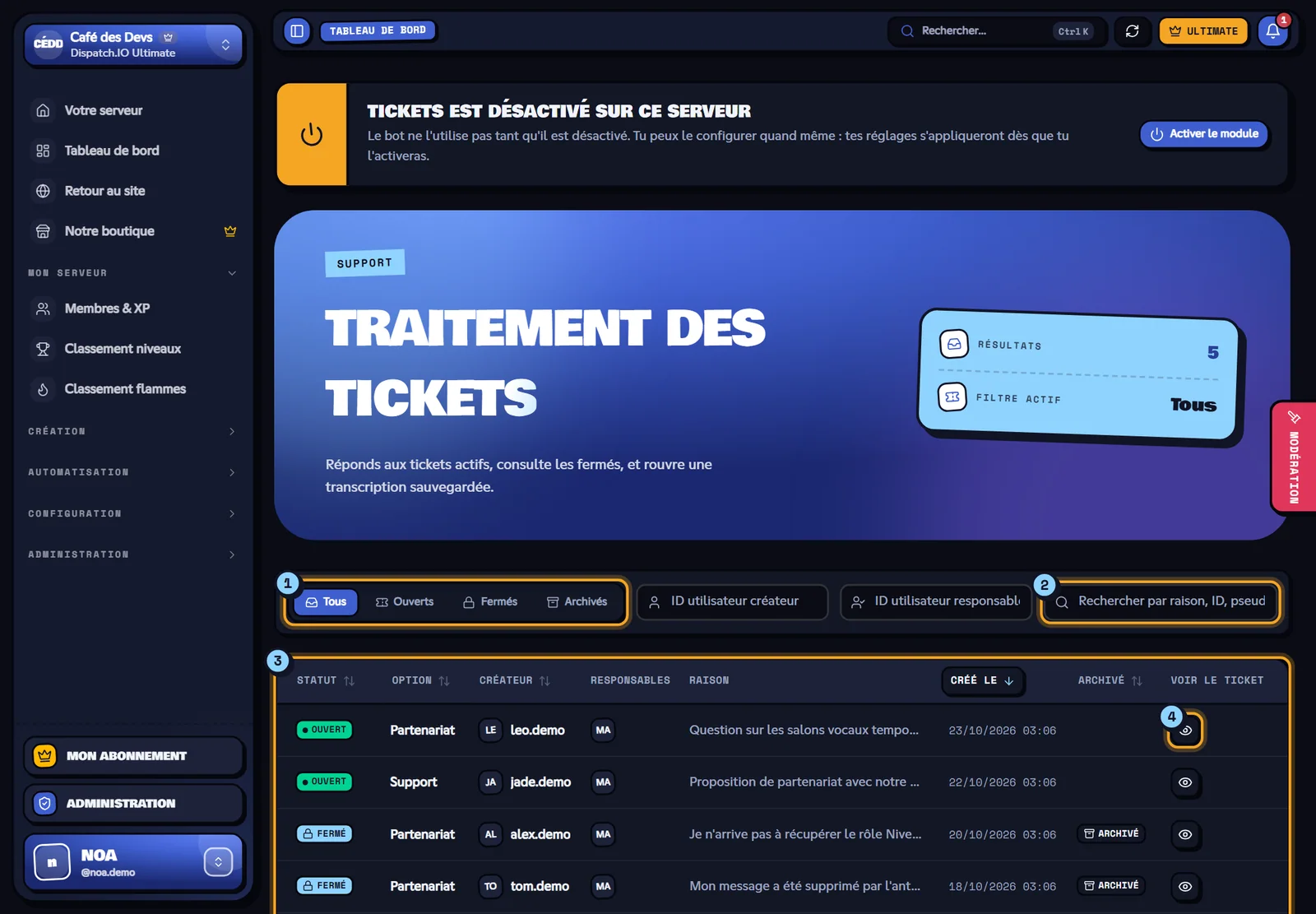This screenshot has width=1316, height=914.
Task: Click Mon abonnement button
Action: click(133, 756)
